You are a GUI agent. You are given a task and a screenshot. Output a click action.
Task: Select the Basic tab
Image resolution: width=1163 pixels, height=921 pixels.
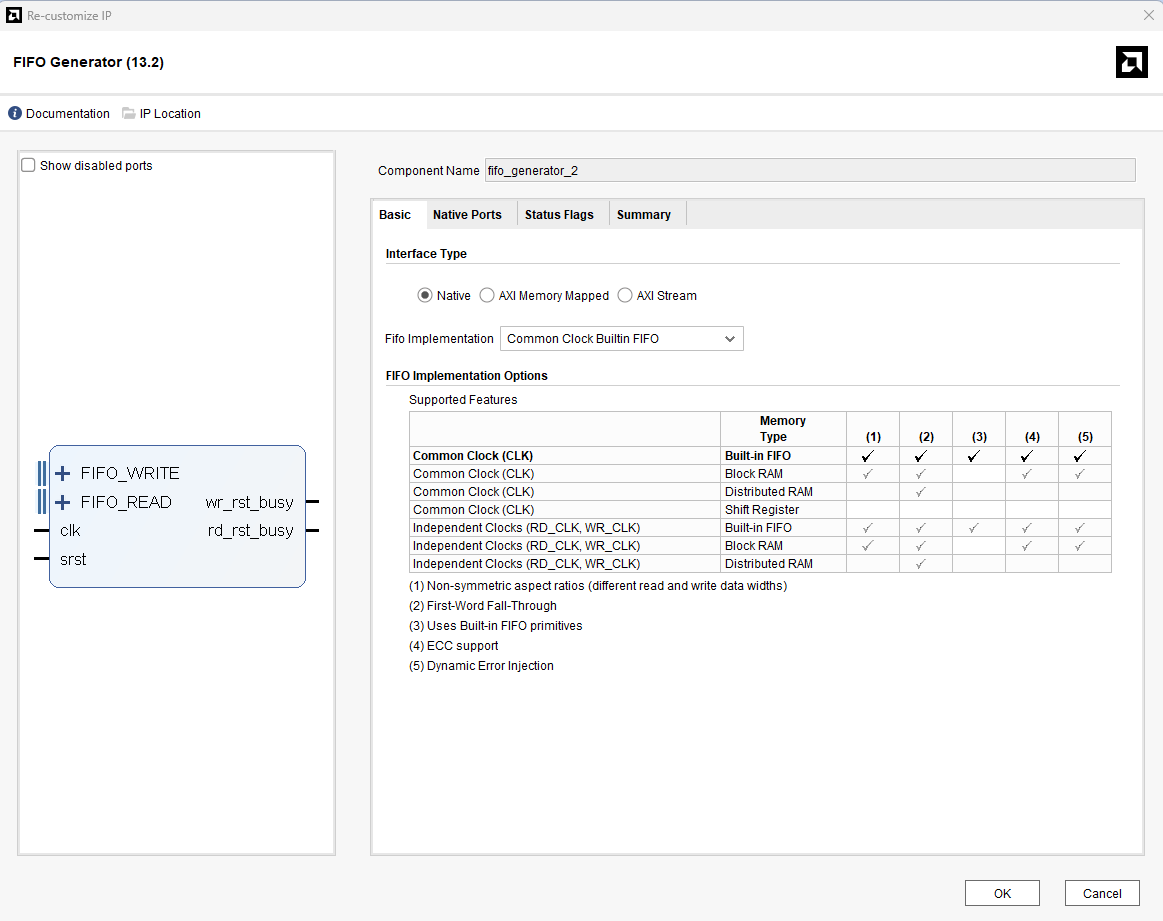pyautogui.click(x=395, y=215)
